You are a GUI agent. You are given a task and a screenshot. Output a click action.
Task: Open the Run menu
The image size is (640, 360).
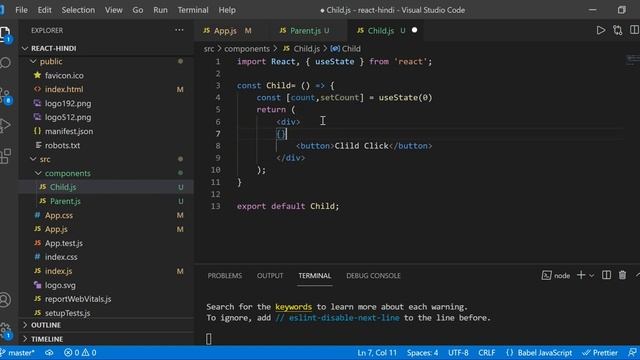(x=160, y=10)
